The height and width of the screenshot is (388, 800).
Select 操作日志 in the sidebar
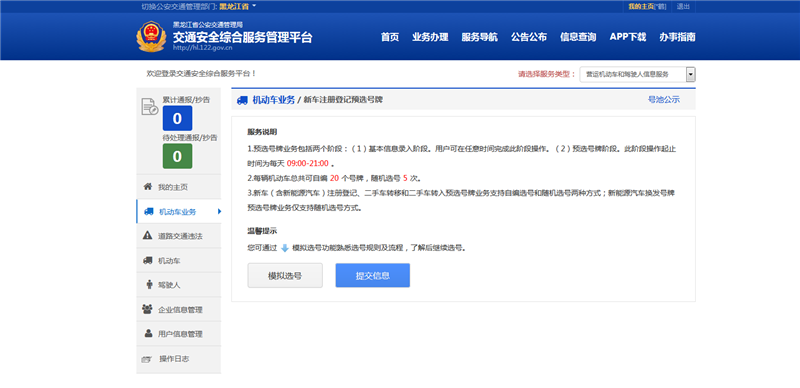(x=179, y=359)
